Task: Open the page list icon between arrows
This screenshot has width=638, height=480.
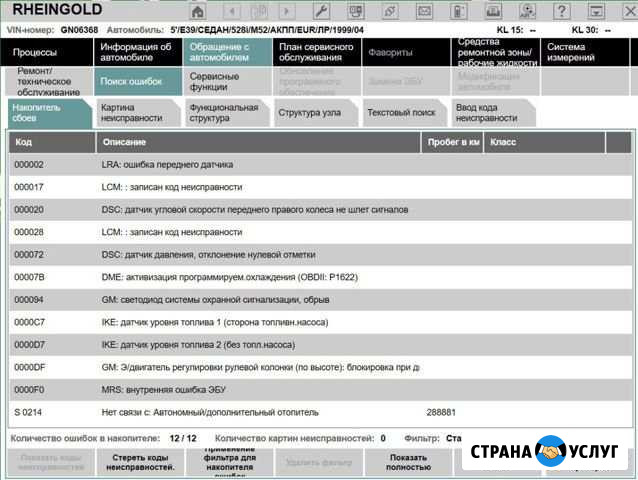Action: [x=259, y=11]
